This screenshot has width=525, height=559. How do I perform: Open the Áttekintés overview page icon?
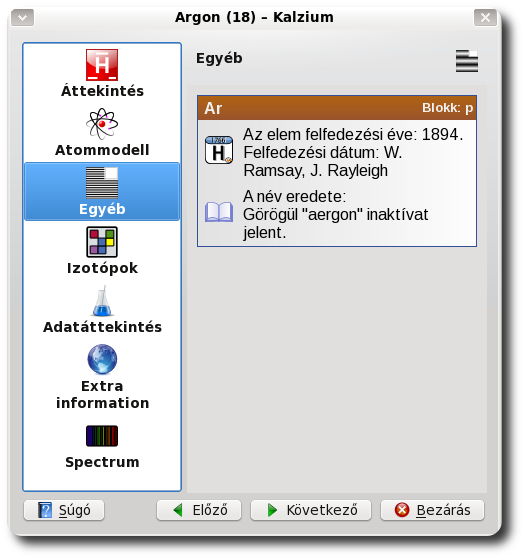102,65
